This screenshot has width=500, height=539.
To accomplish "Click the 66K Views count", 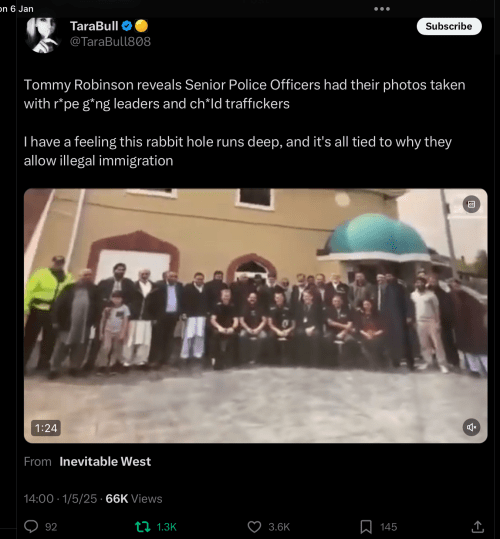I will coord(134,499).
